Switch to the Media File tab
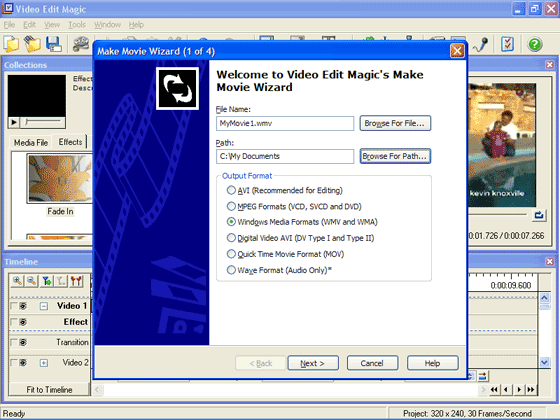The image size is (560, 420). tap(31, 142)
